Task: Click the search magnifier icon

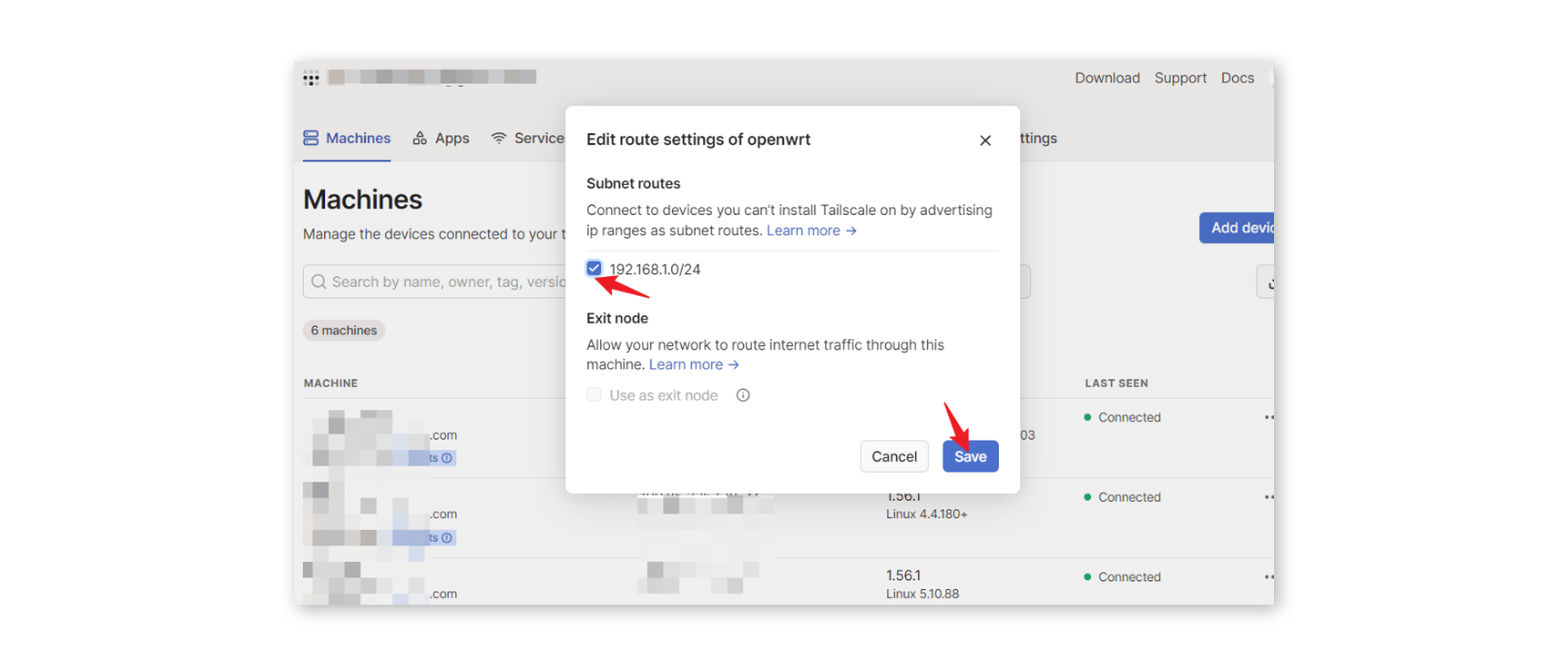Action: coord(318,282)
